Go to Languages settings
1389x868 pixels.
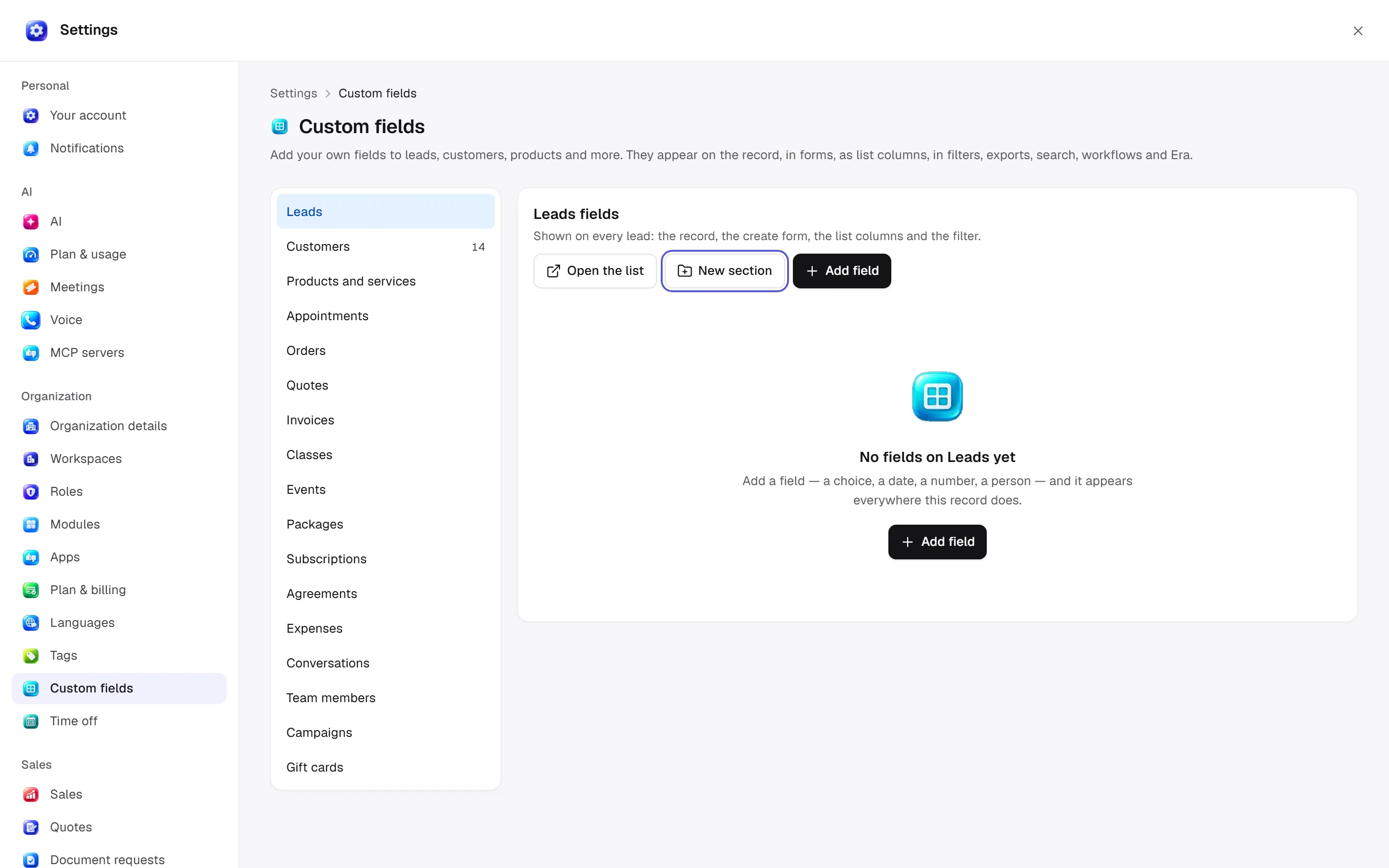120,622
